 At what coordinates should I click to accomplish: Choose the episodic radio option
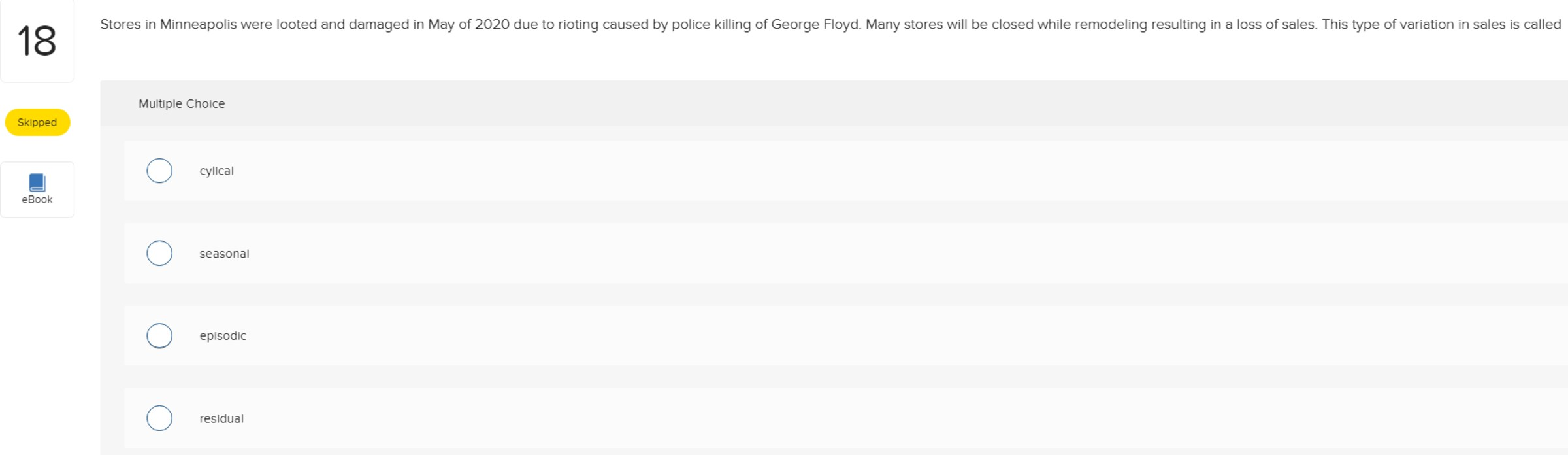pos(159,336)
